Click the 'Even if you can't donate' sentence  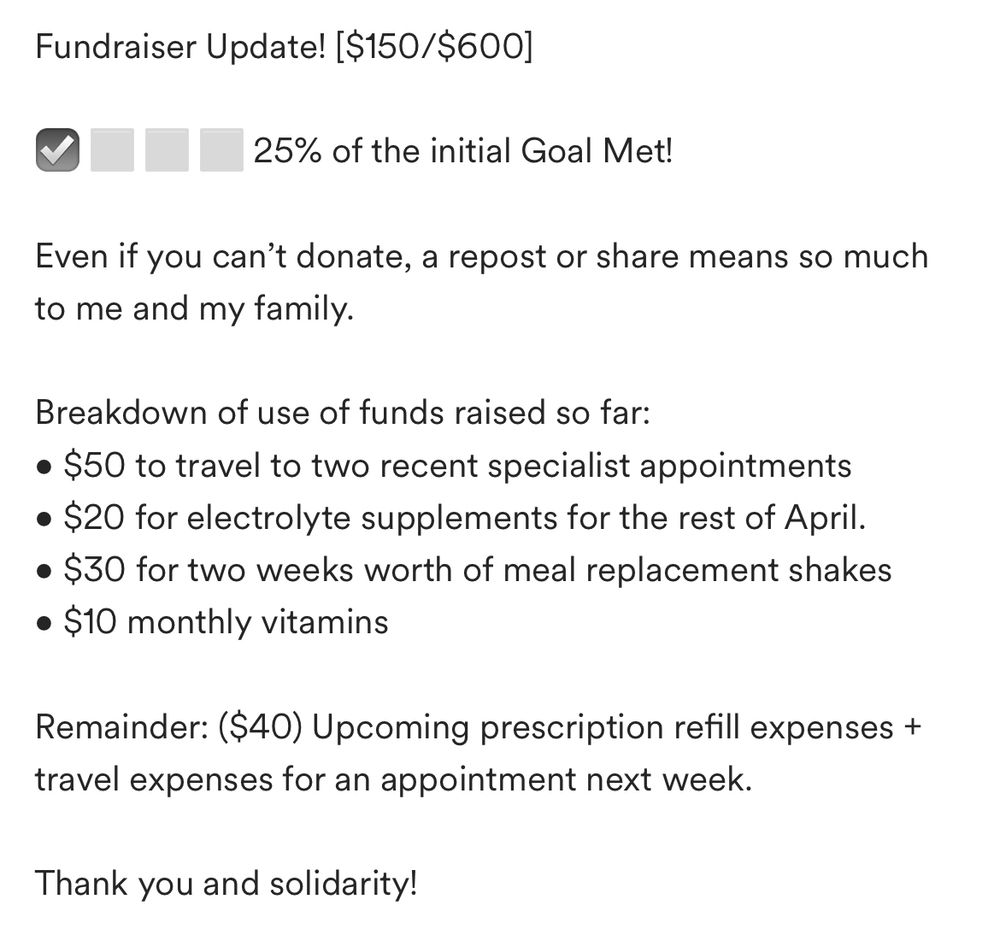tap(482, 257)
